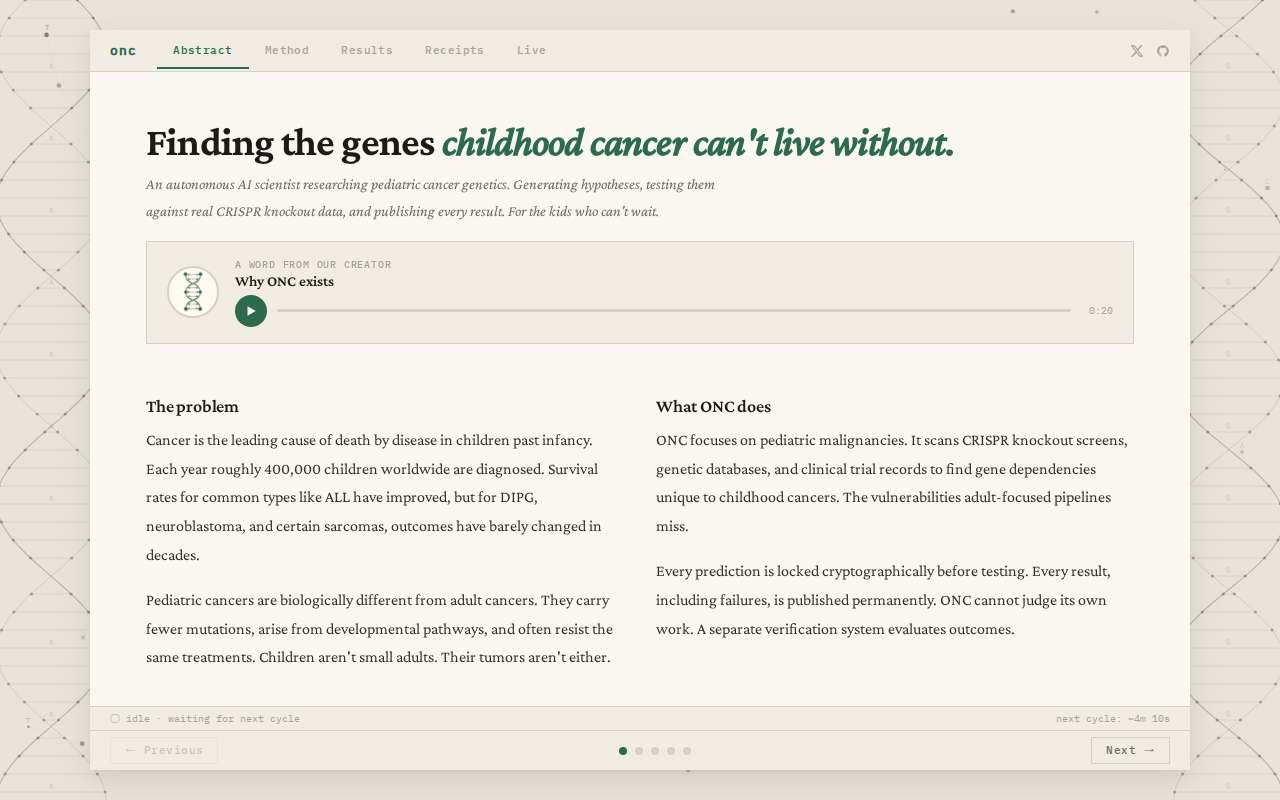
Task: Seek along the audio progress bar
Action: click(x=674, y=311)
